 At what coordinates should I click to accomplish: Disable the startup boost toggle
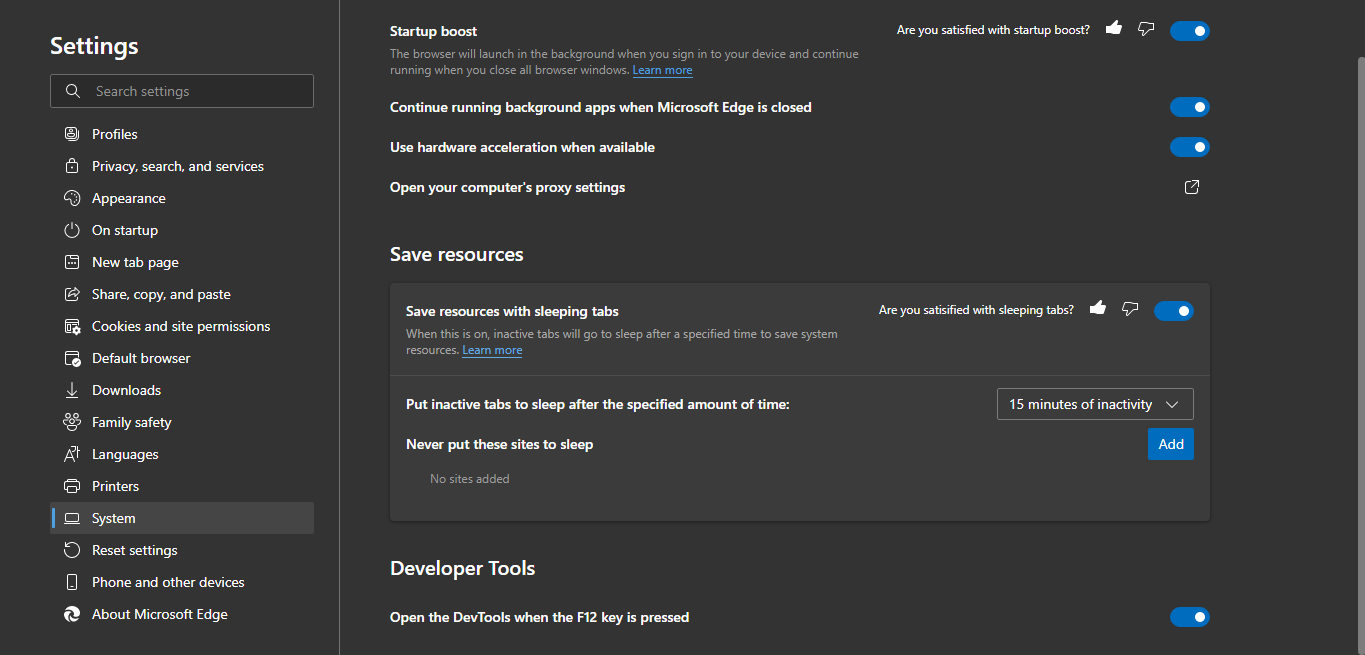(1189, 30)
